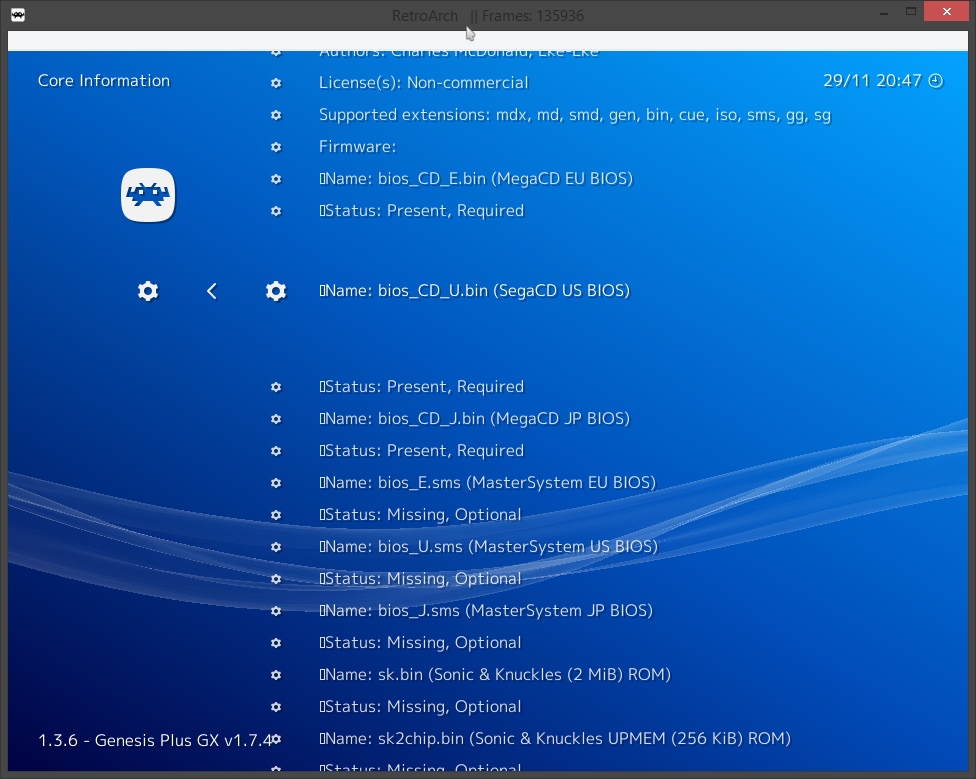Screen dimensions: 976x779
Task: Click the gear icon beside Supported extensions
Action: tap(276, 115)
